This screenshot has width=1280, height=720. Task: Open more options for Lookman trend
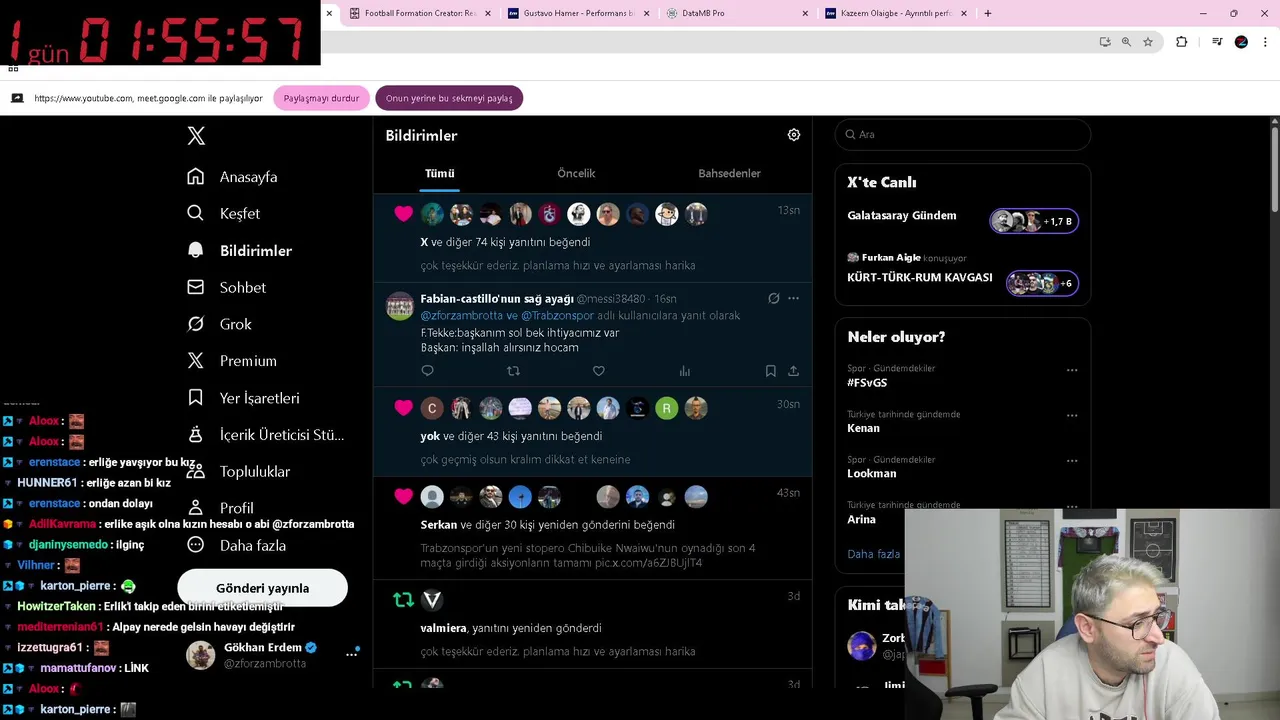(1072, 461)
